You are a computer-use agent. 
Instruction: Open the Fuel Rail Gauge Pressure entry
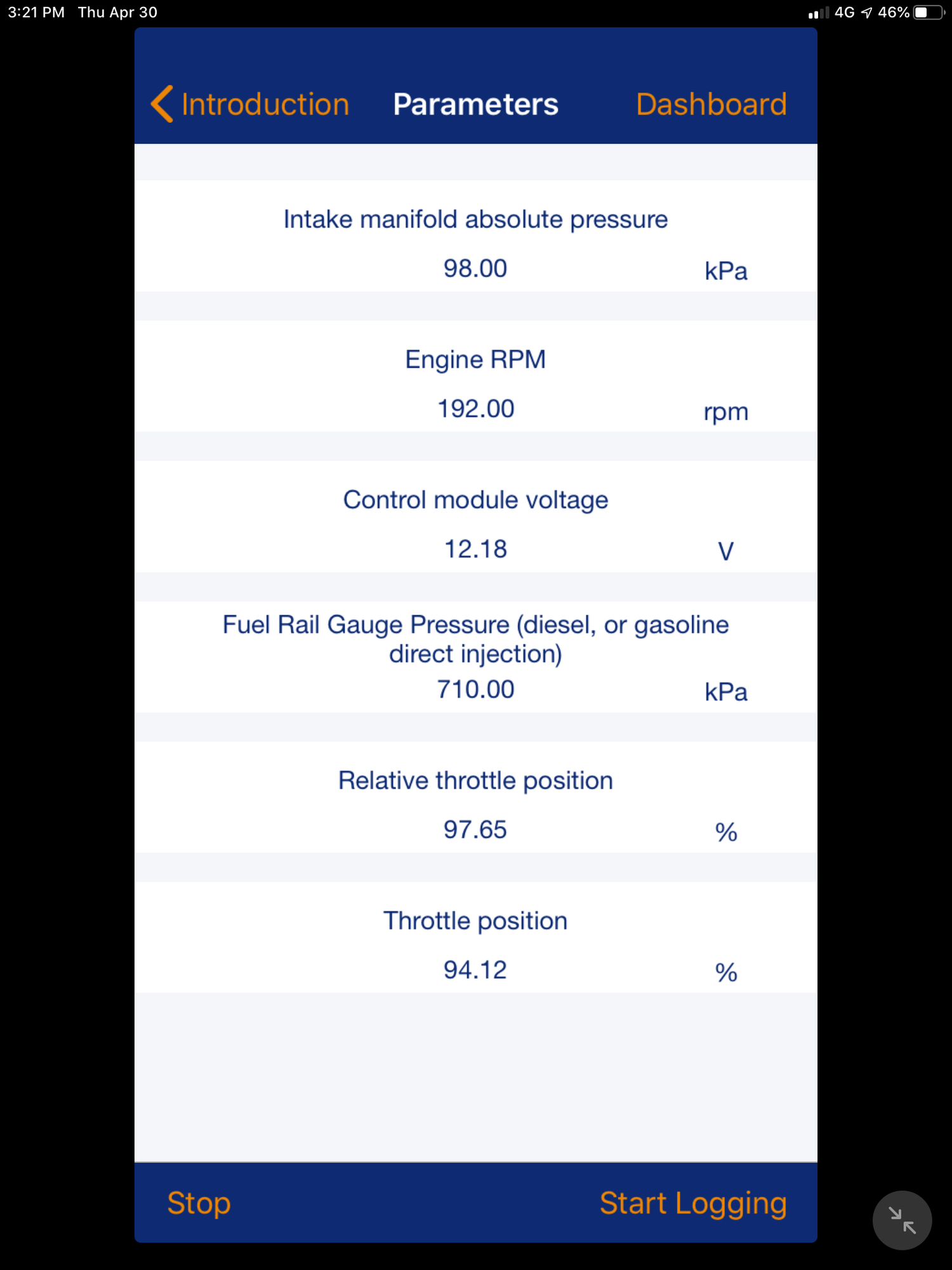click(476, 654)
